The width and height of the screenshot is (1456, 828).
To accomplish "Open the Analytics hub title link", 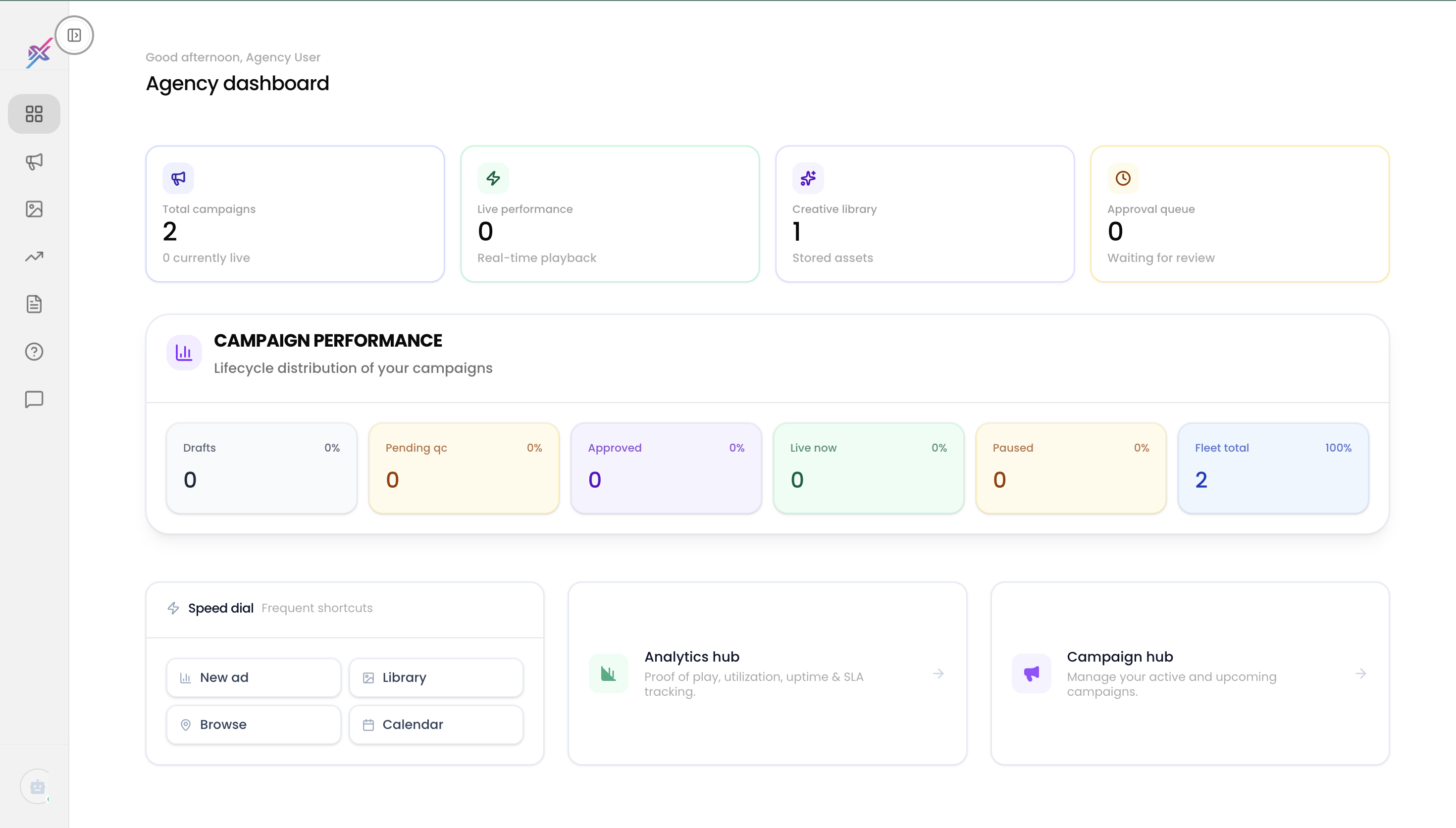I will point(692,657).
